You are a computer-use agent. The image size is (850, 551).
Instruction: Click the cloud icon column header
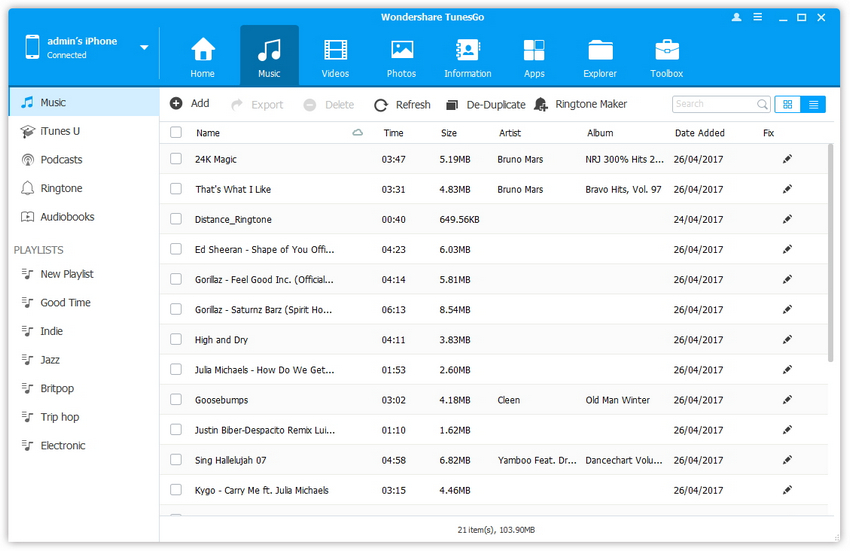[357, 132]
